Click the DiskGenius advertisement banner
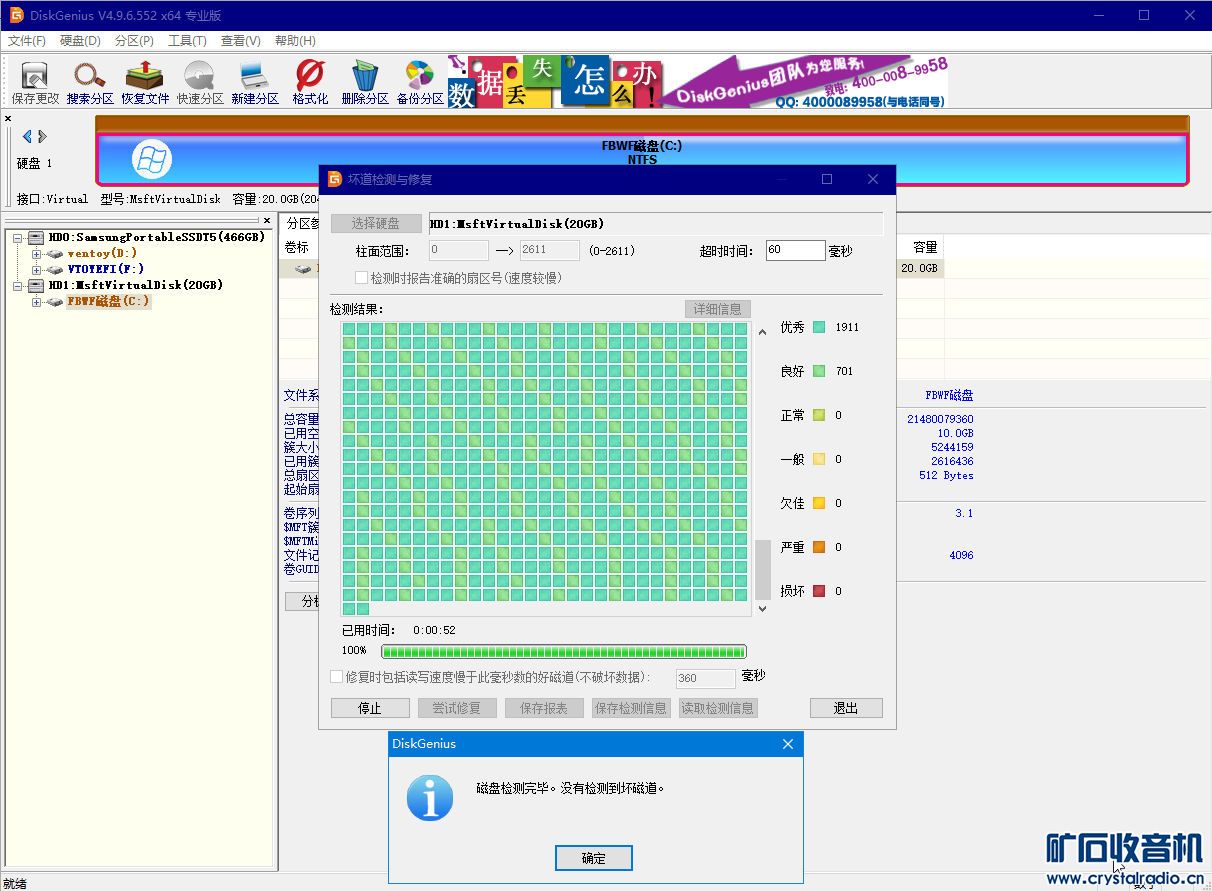Viewport: 1212px width, 891px height. 697,82
